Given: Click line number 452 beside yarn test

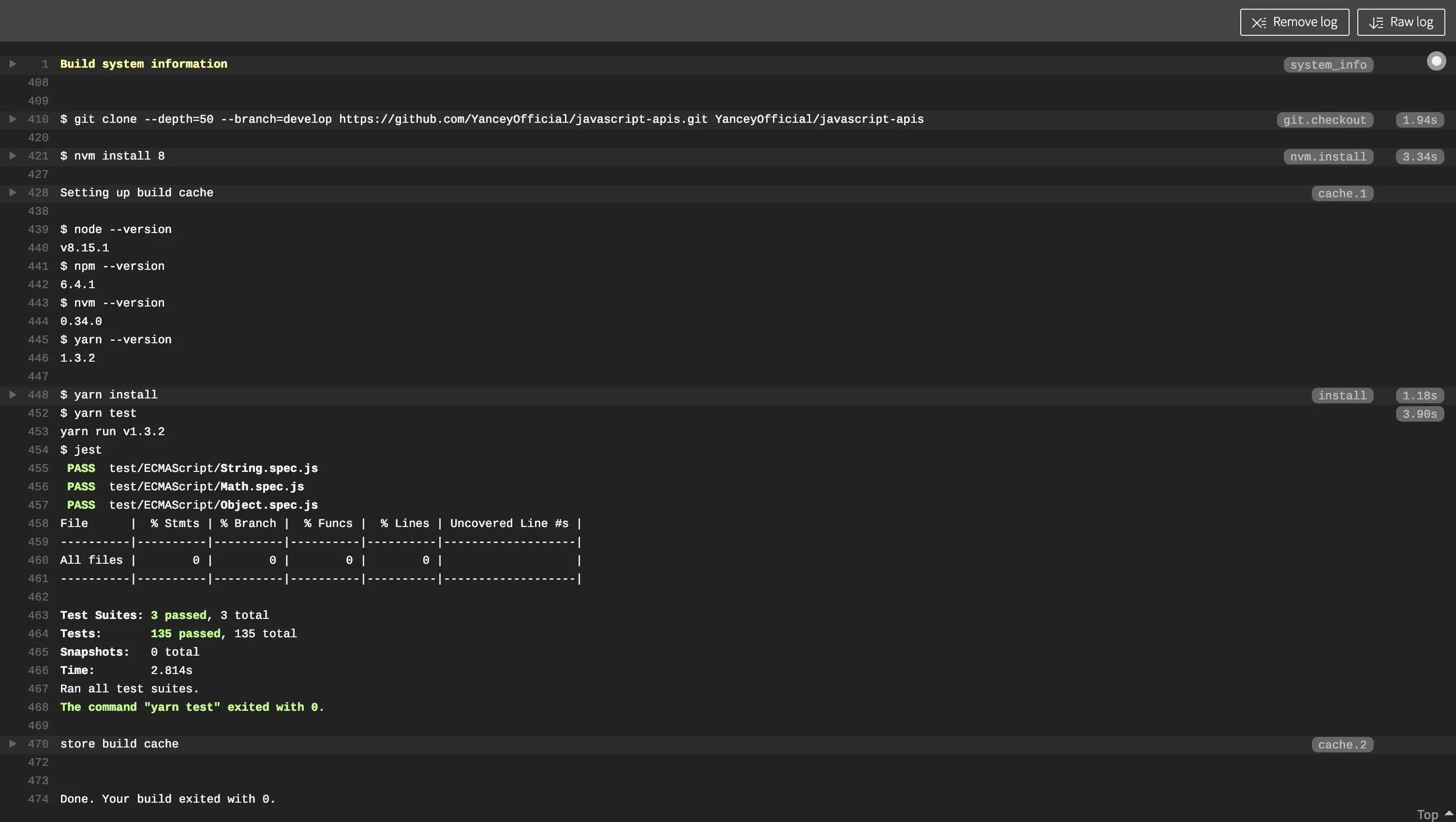Looking at the screenshot, I should pyautogui.click(x=38, y=413).
